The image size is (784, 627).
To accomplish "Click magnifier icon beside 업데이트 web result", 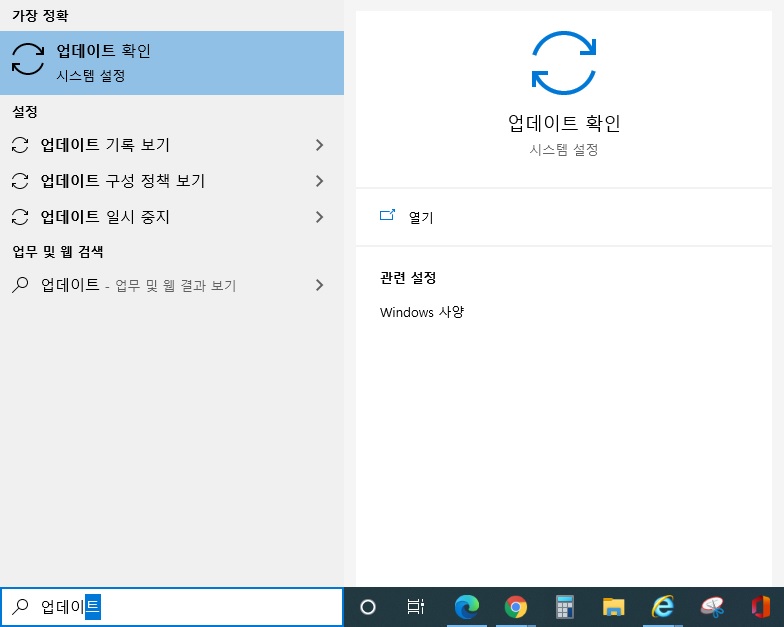I will [20, 285].
